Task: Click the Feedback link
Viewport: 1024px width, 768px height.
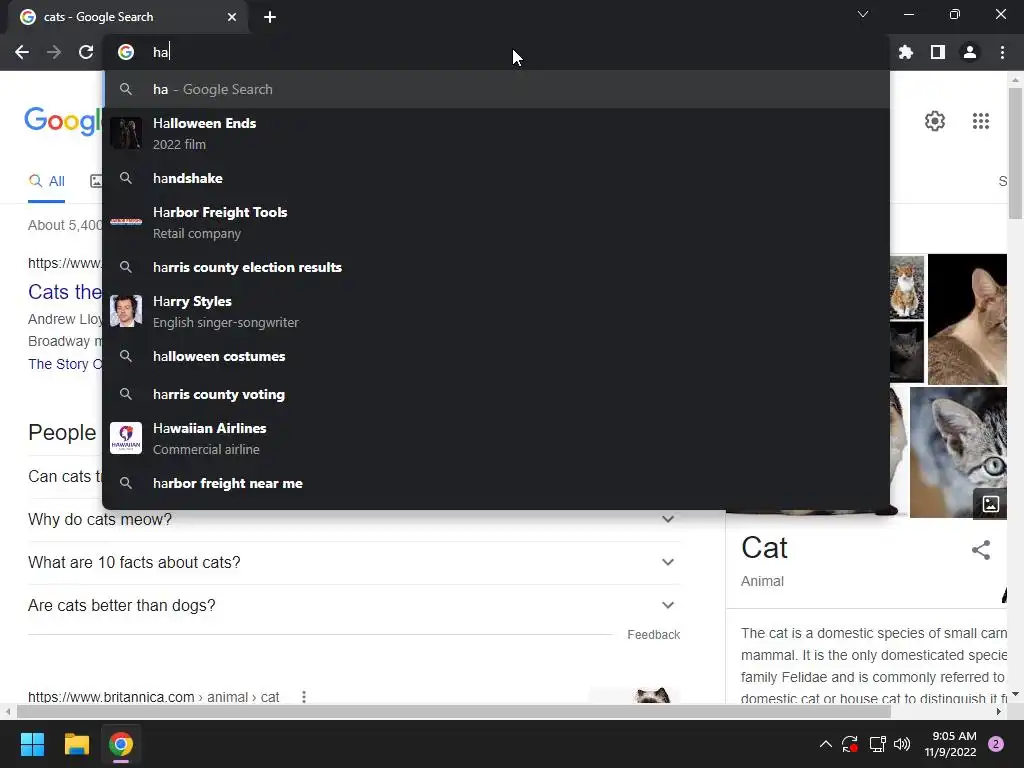Action: tap(653, 635)
